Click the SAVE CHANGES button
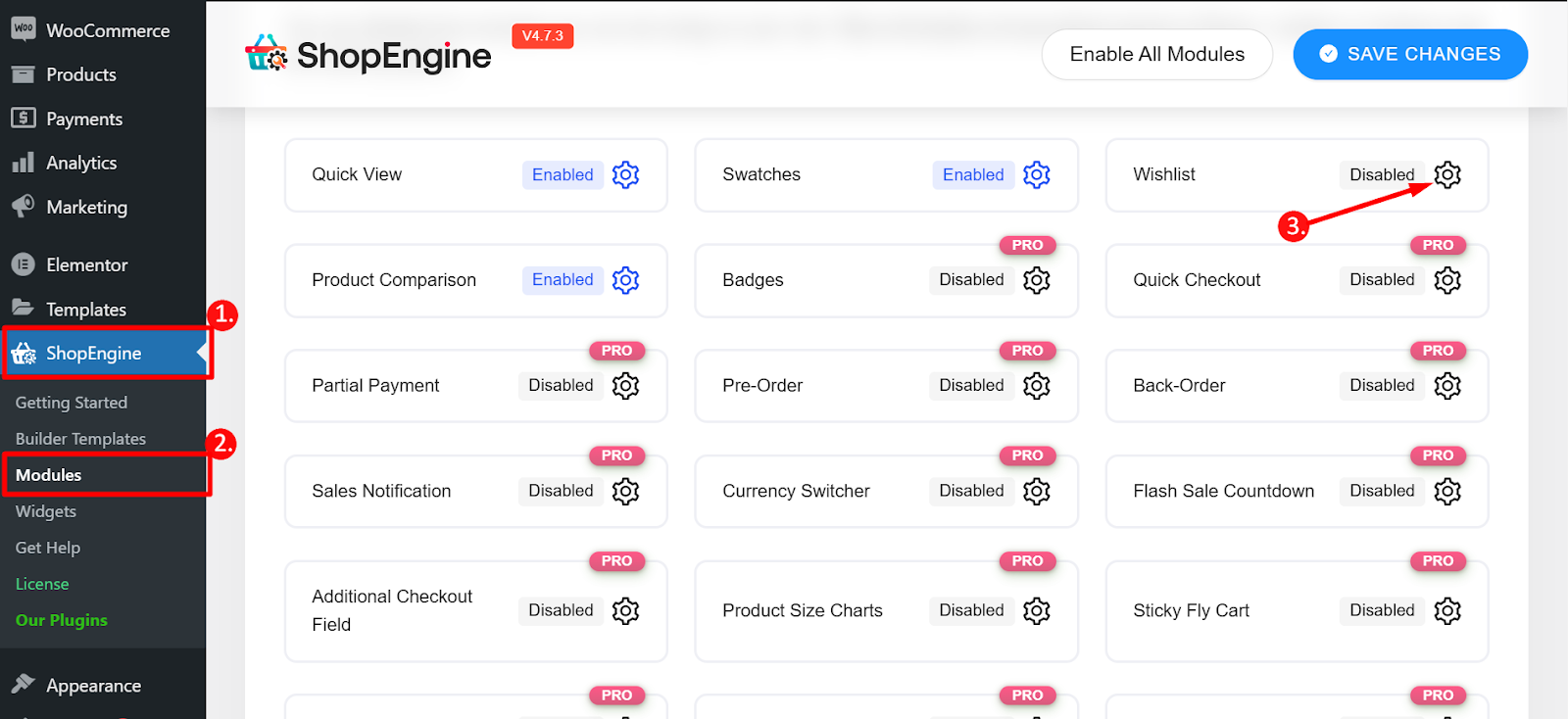This screenshot has height=719, width=1568. tap(1410, 54)
